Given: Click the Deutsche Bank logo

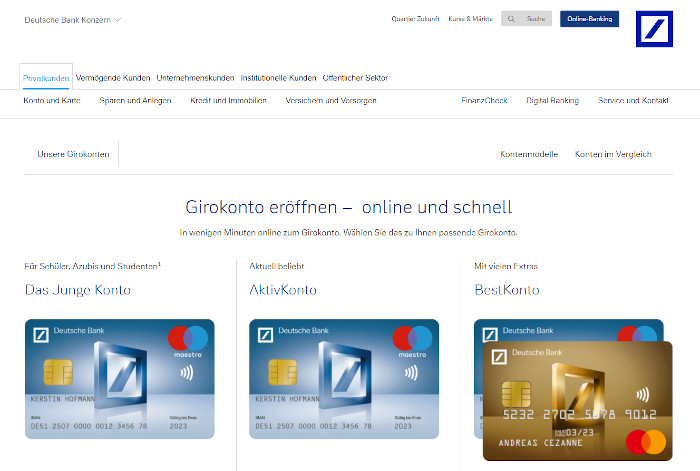Looking at the screenshot, I should (x=654, y=29).
